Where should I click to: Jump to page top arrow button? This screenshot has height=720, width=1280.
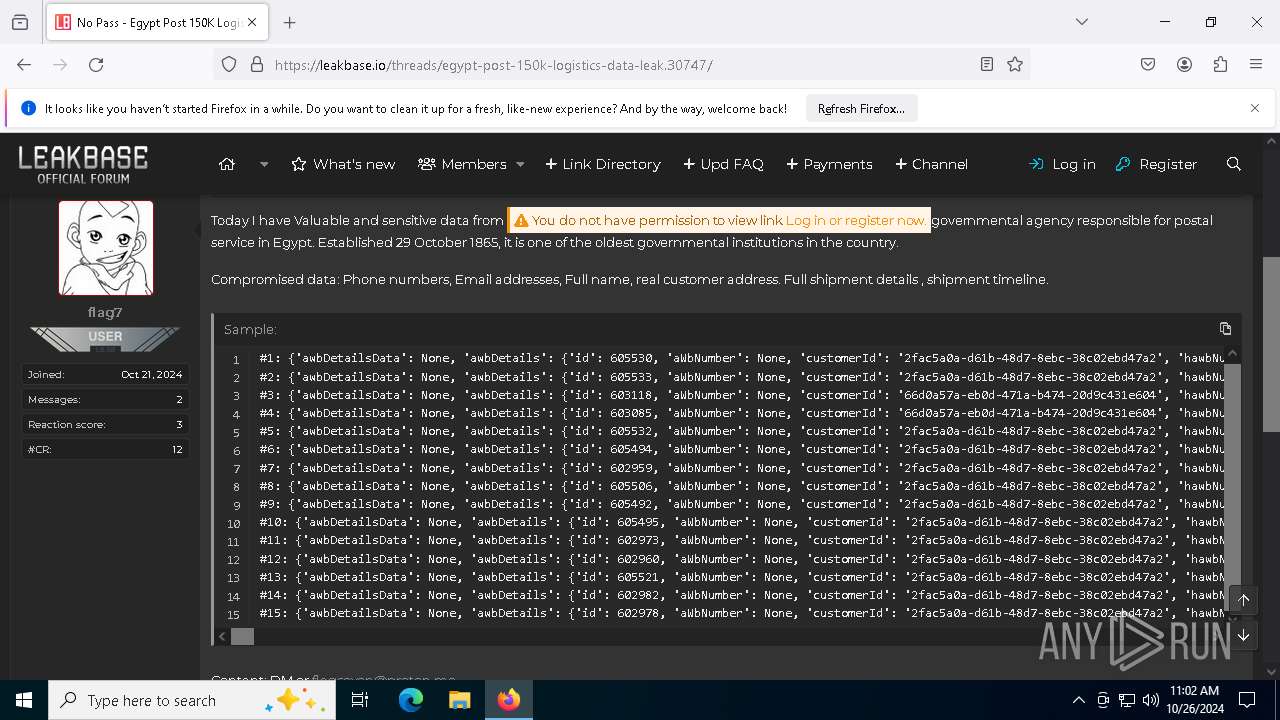1244,600
